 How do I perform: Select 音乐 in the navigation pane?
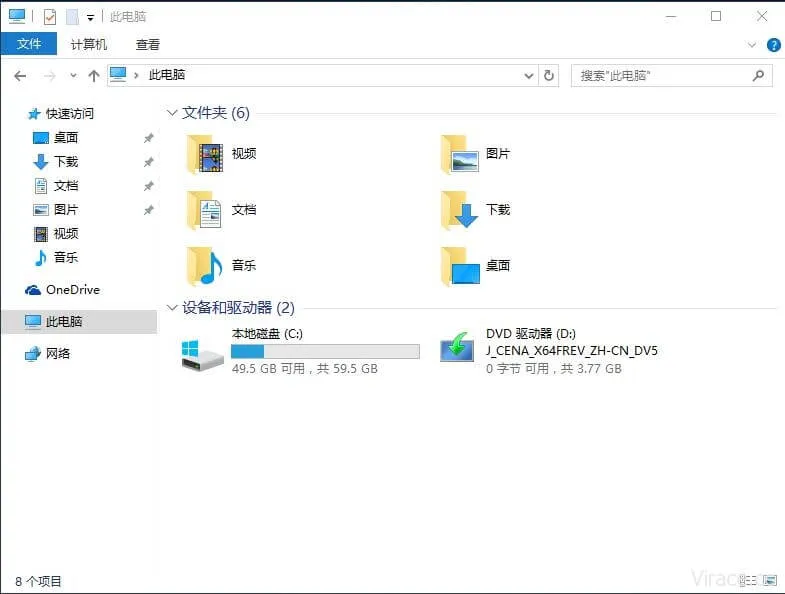click(x=66, y=257)
